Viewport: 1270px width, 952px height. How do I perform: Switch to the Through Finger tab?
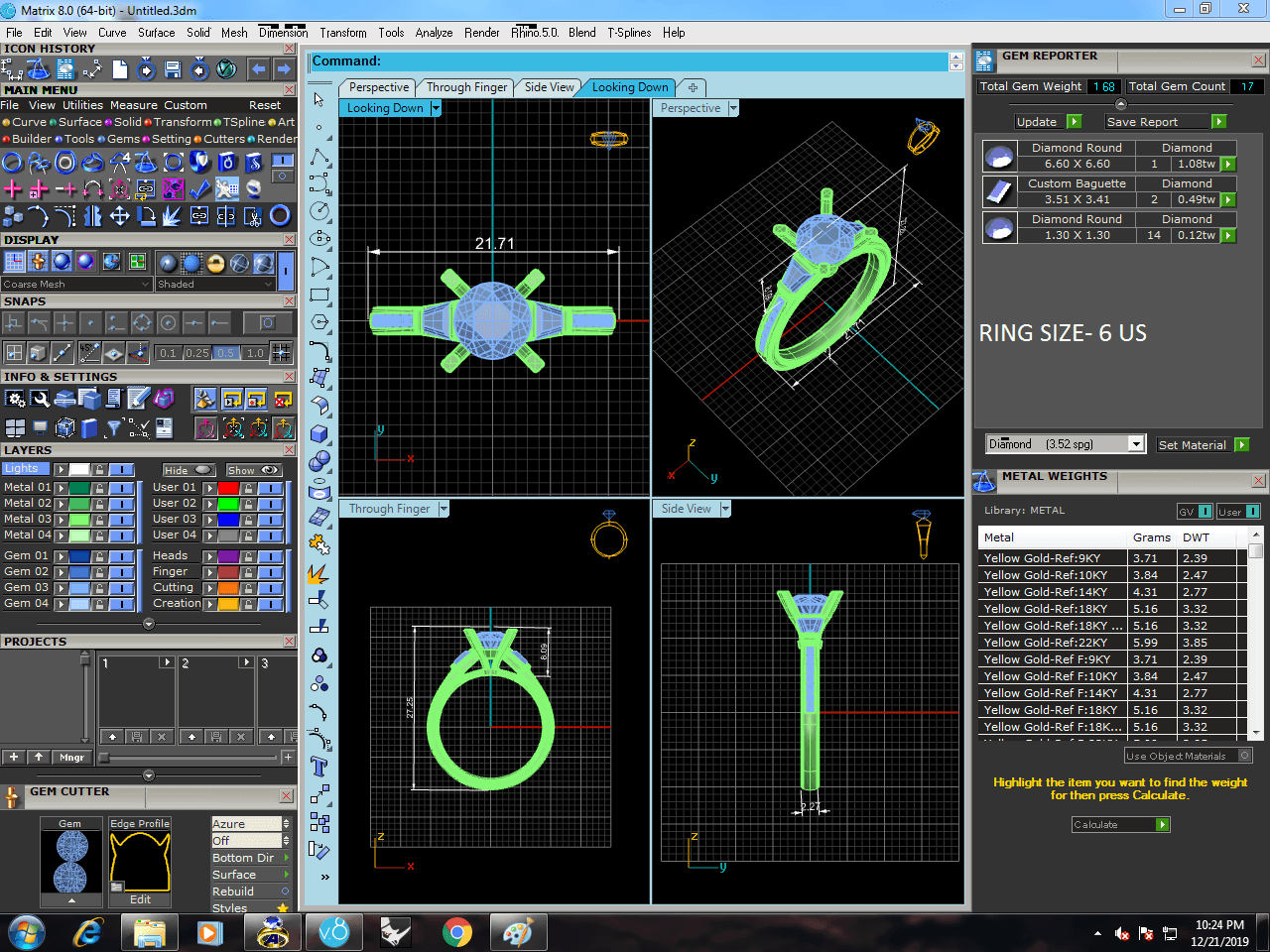pyautogui.click(x=466, y=87)
